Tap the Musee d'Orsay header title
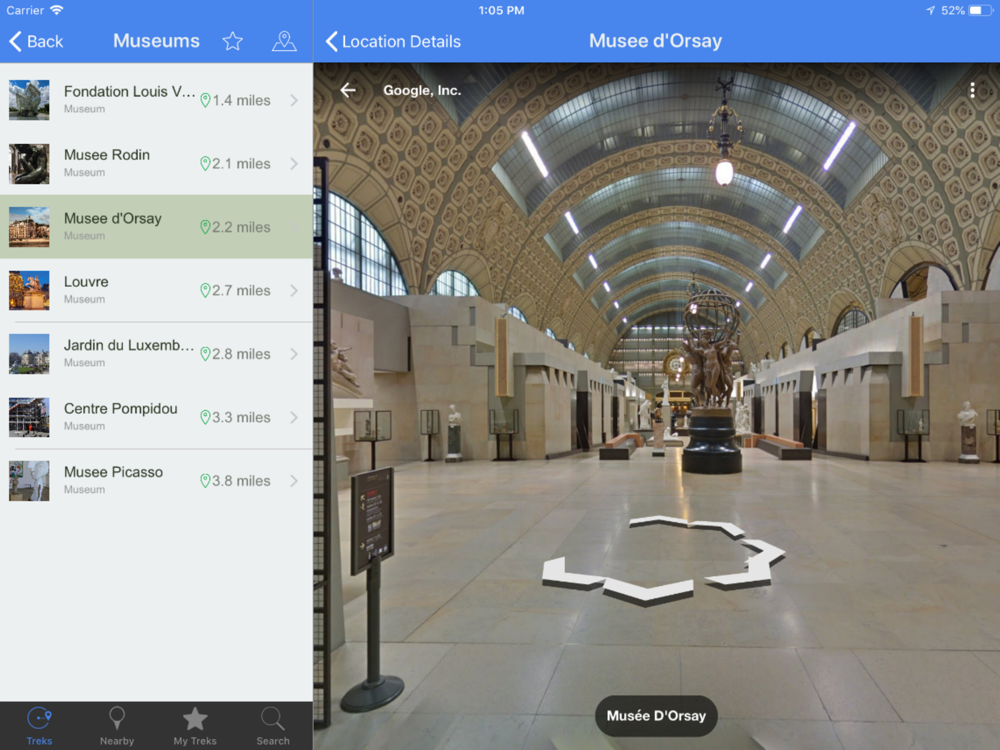 [656, 41]
